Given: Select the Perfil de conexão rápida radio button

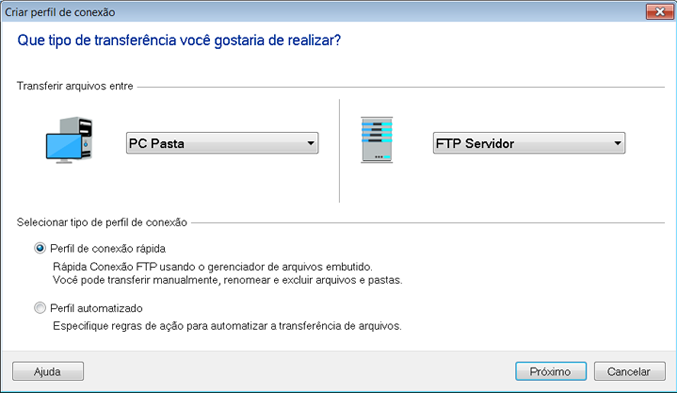Looking at the screenshot, I should pos(40,248).
